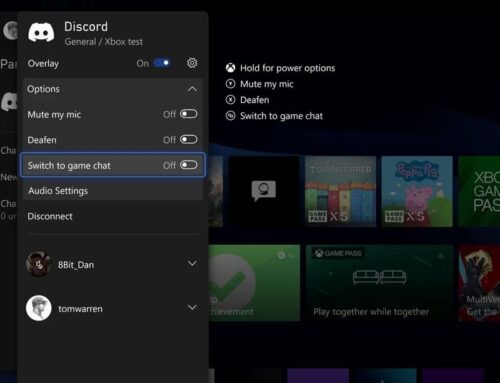Expand tomwarren user options chevron
Viewport: 500px width, 383px height.
[x=192, y=307]
